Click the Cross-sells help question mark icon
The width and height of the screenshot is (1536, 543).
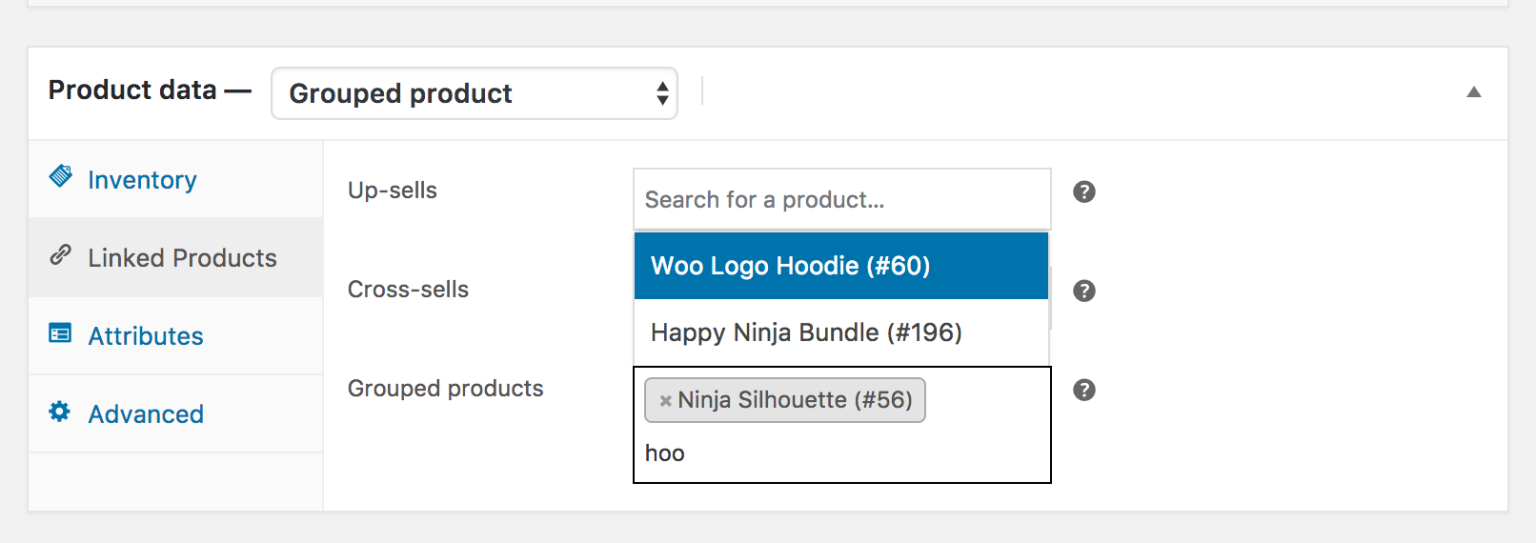click(x=1084, y=291)
